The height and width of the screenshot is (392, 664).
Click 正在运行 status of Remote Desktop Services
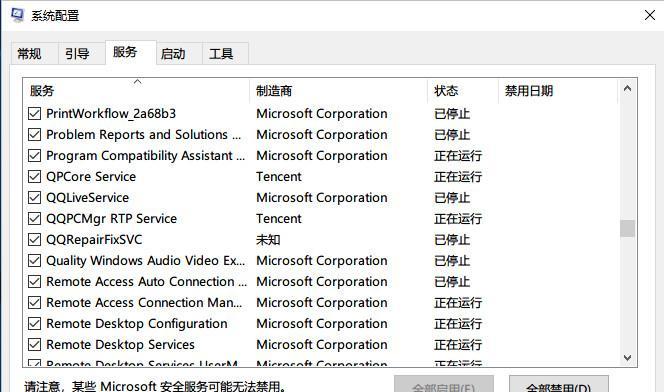click(458, 345)
